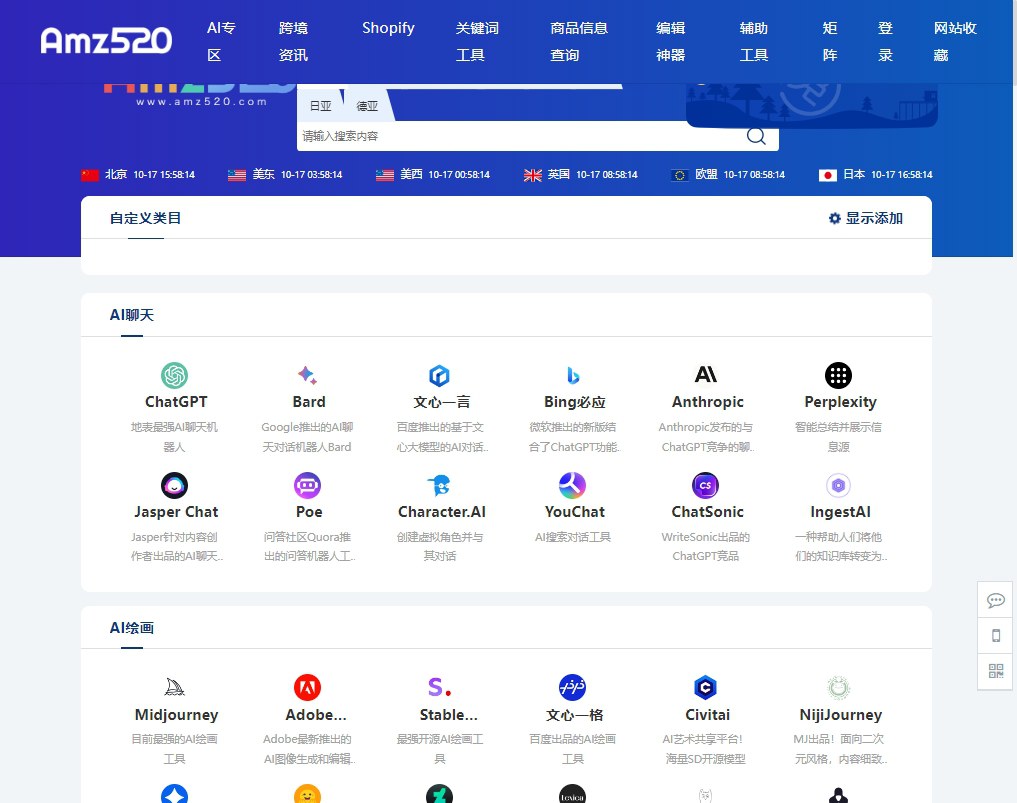1017x803 pixels.
Task: Open the 跨境资讯 menu
Action: (x=293, y=42)
